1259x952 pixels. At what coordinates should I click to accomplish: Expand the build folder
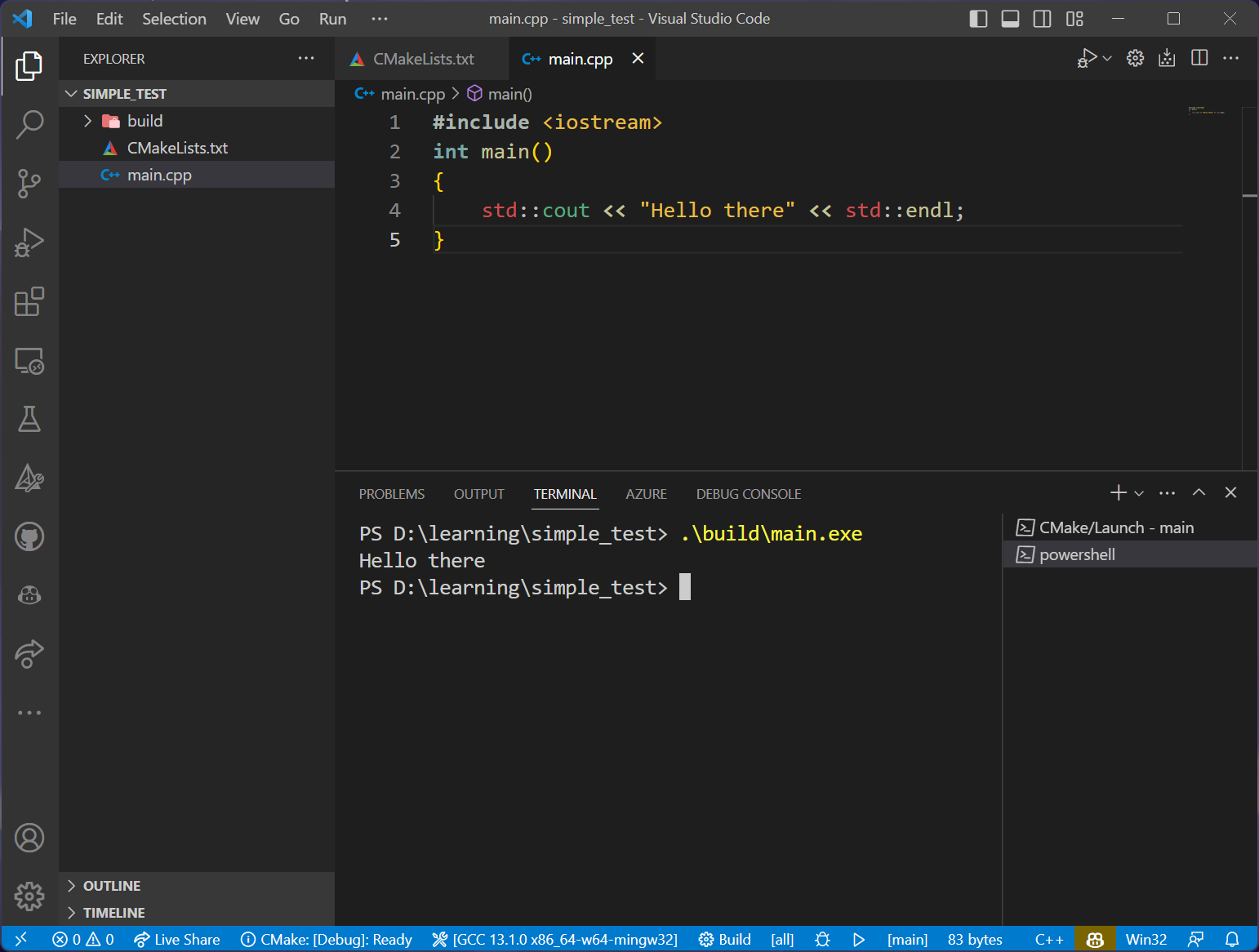click(88, 120)
